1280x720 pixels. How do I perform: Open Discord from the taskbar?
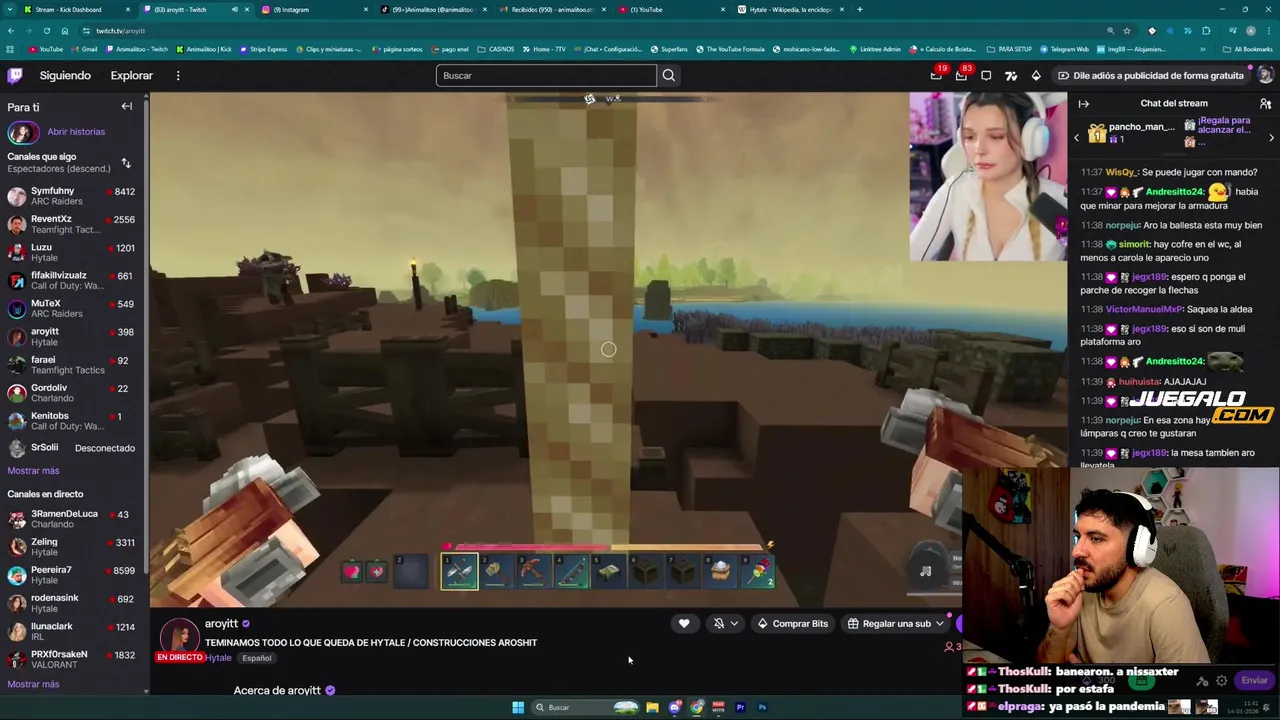[x=674, y=707]
